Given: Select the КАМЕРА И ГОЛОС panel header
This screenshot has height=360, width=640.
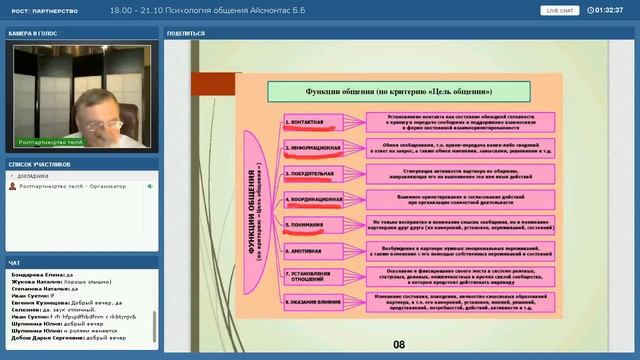Looking at the screenshot, I should tap(82, 33).
